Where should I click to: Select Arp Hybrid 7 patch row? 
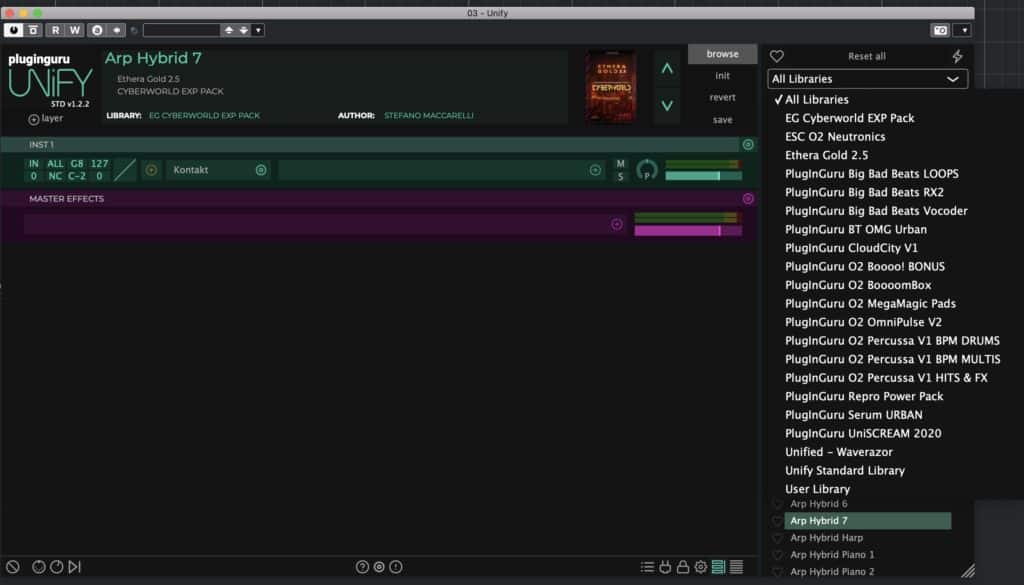(x=867, y=520)
